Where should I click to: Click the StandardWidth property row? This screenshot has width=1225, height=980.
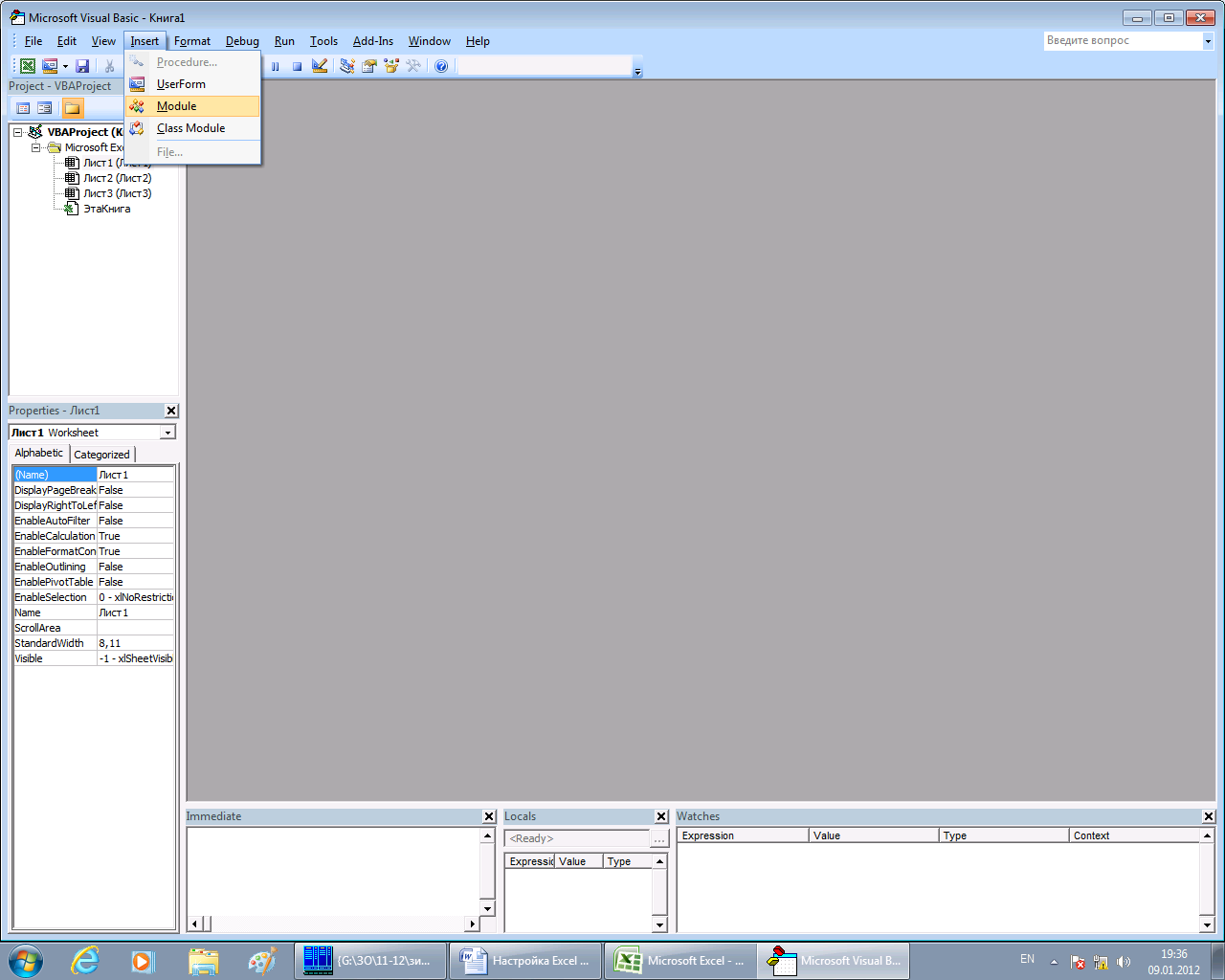tap(94, 643)
